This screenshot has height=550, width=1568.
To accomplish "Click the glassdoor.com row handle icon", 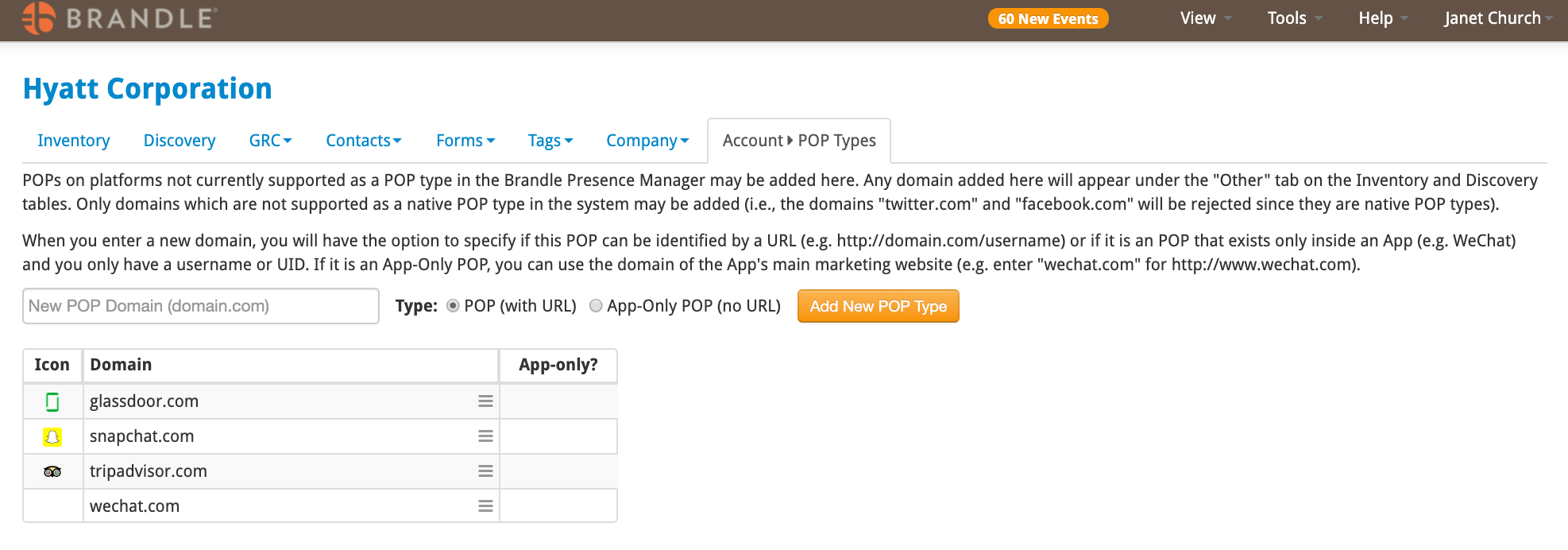I will pyautogui.click(x=485, y=401).
